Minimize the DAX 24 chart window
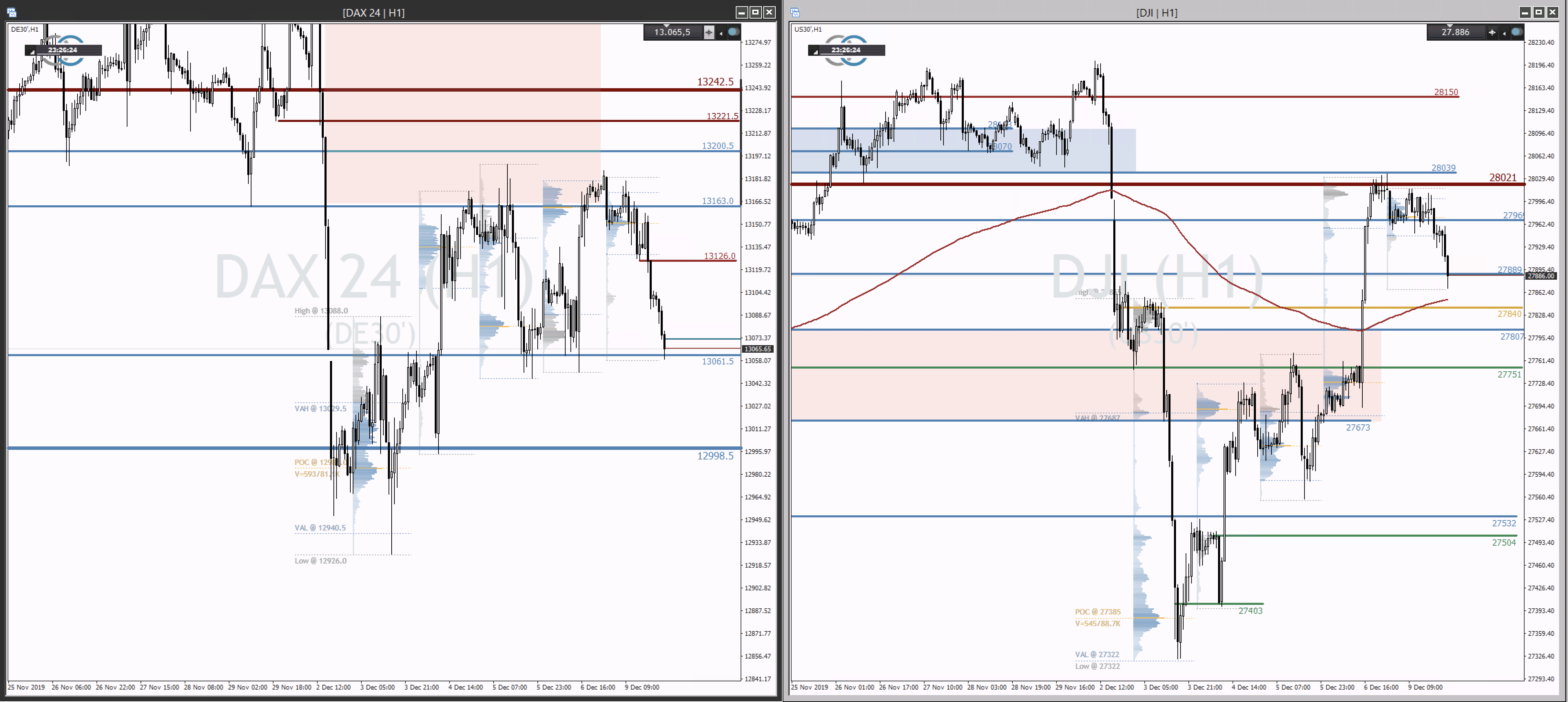The width and height of the screenshot is (1568, 702). tap(741, 12)
